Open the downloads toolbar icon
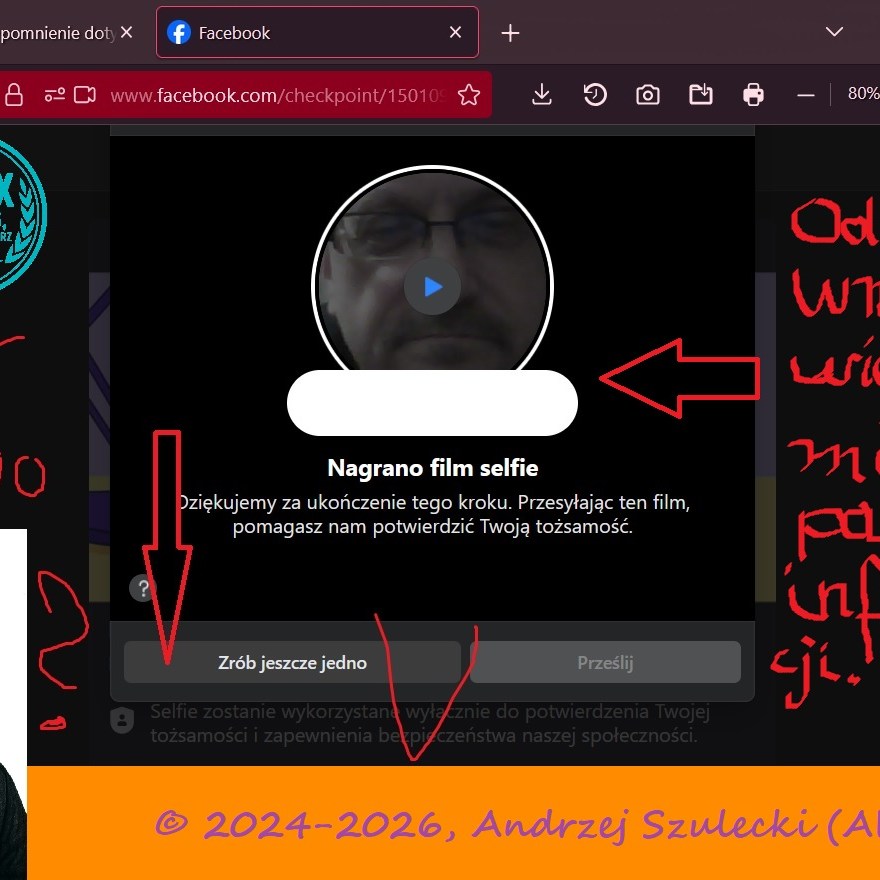The height and width of the screenshot is (880, 880). click(541, 95)
